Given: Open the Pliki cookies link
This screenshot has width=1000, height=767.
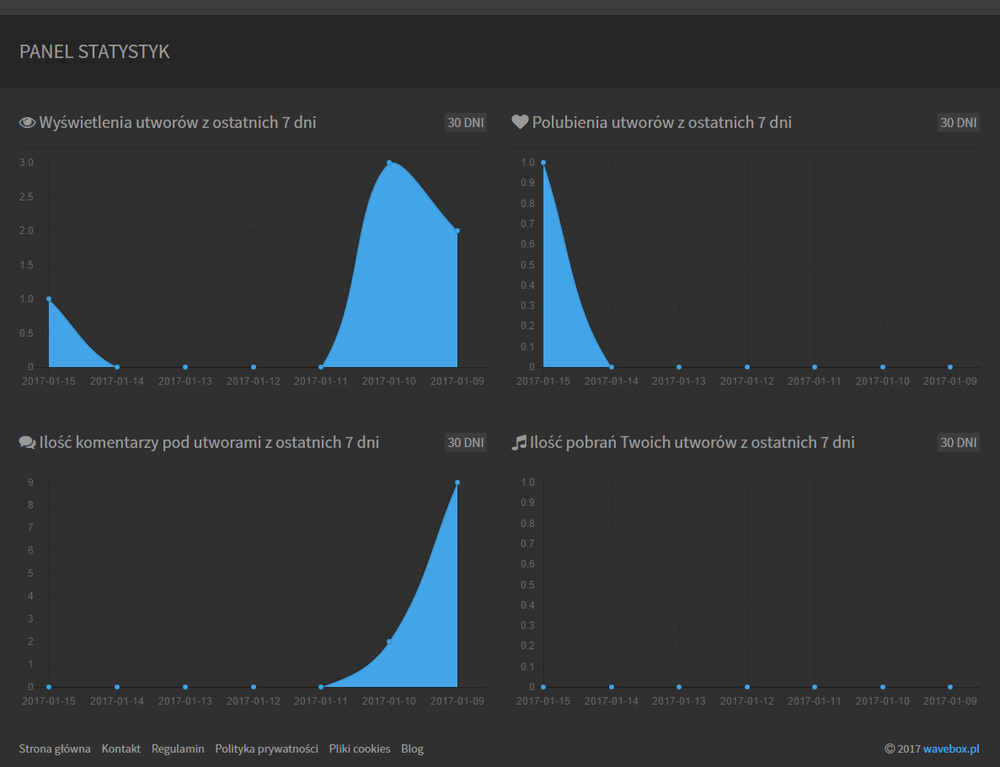Looking at the screenshot, I should [359, 749].
